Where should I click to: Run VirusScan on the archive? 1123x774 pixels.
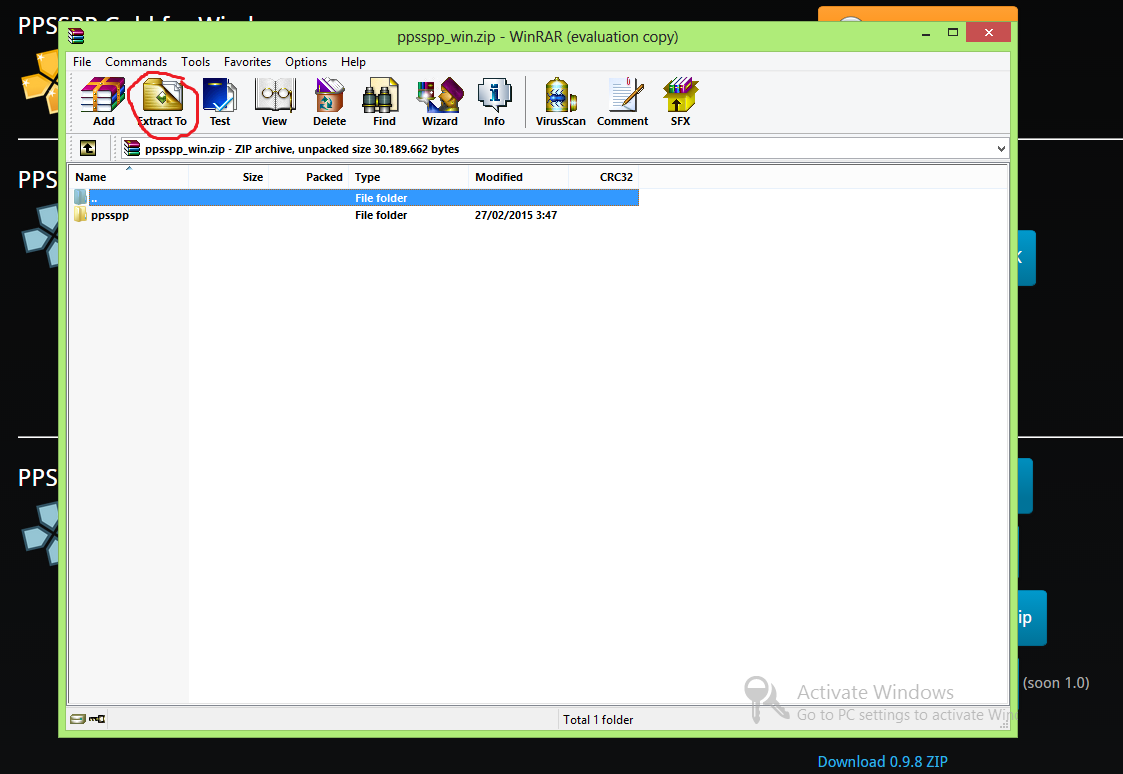click(x=561, y=102)
